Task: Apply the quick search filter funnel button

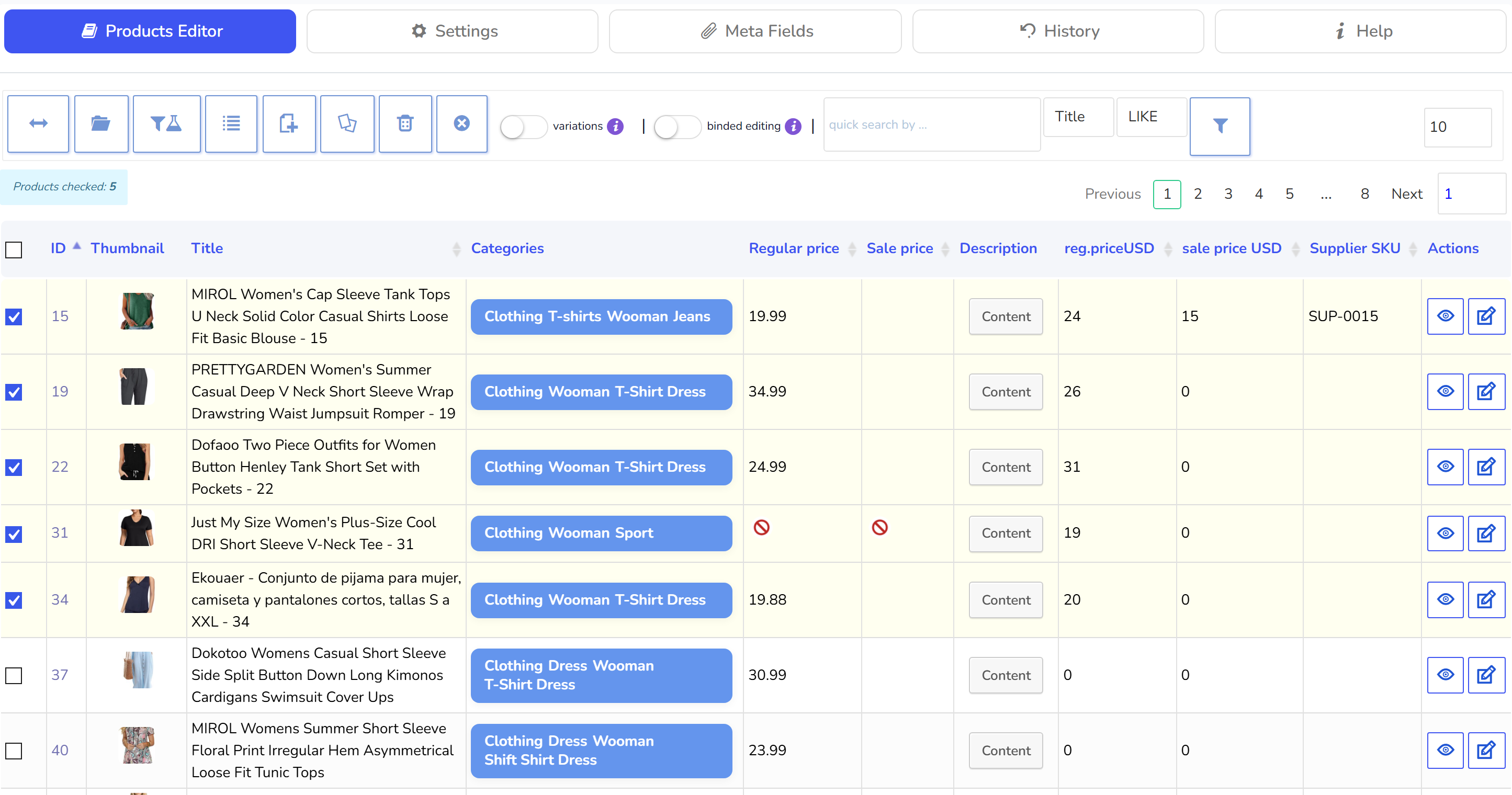Action: click(1220, 126)
